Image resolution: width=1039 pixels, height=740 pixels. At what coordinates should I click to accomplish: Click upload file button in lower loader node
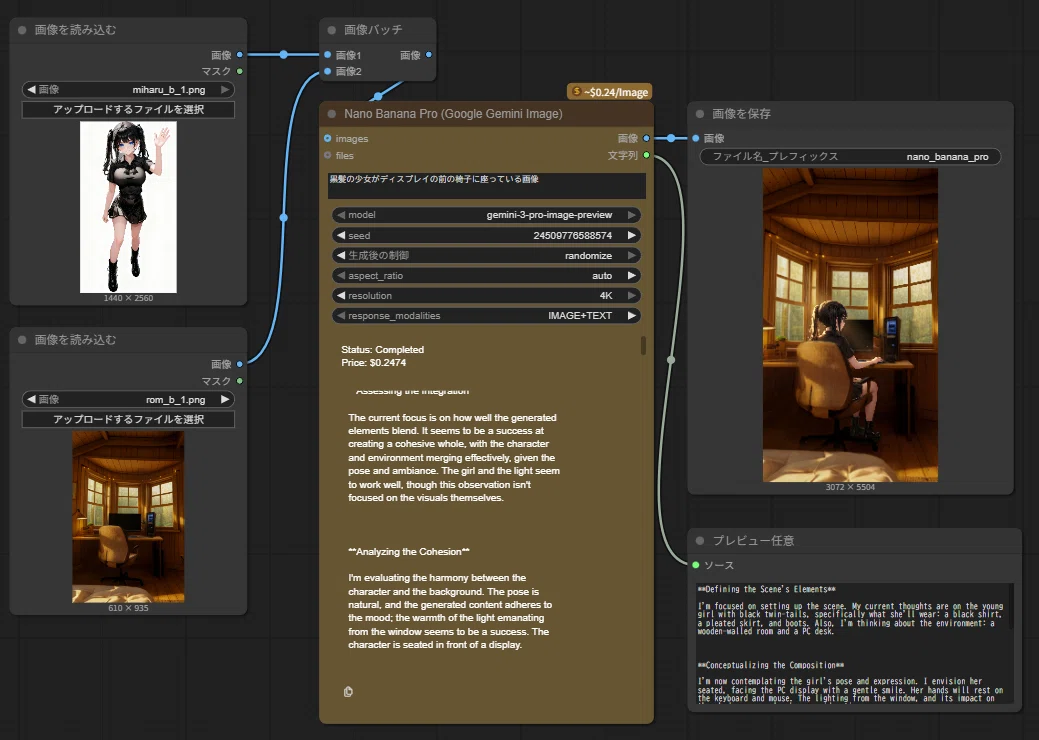click(129, 419)
